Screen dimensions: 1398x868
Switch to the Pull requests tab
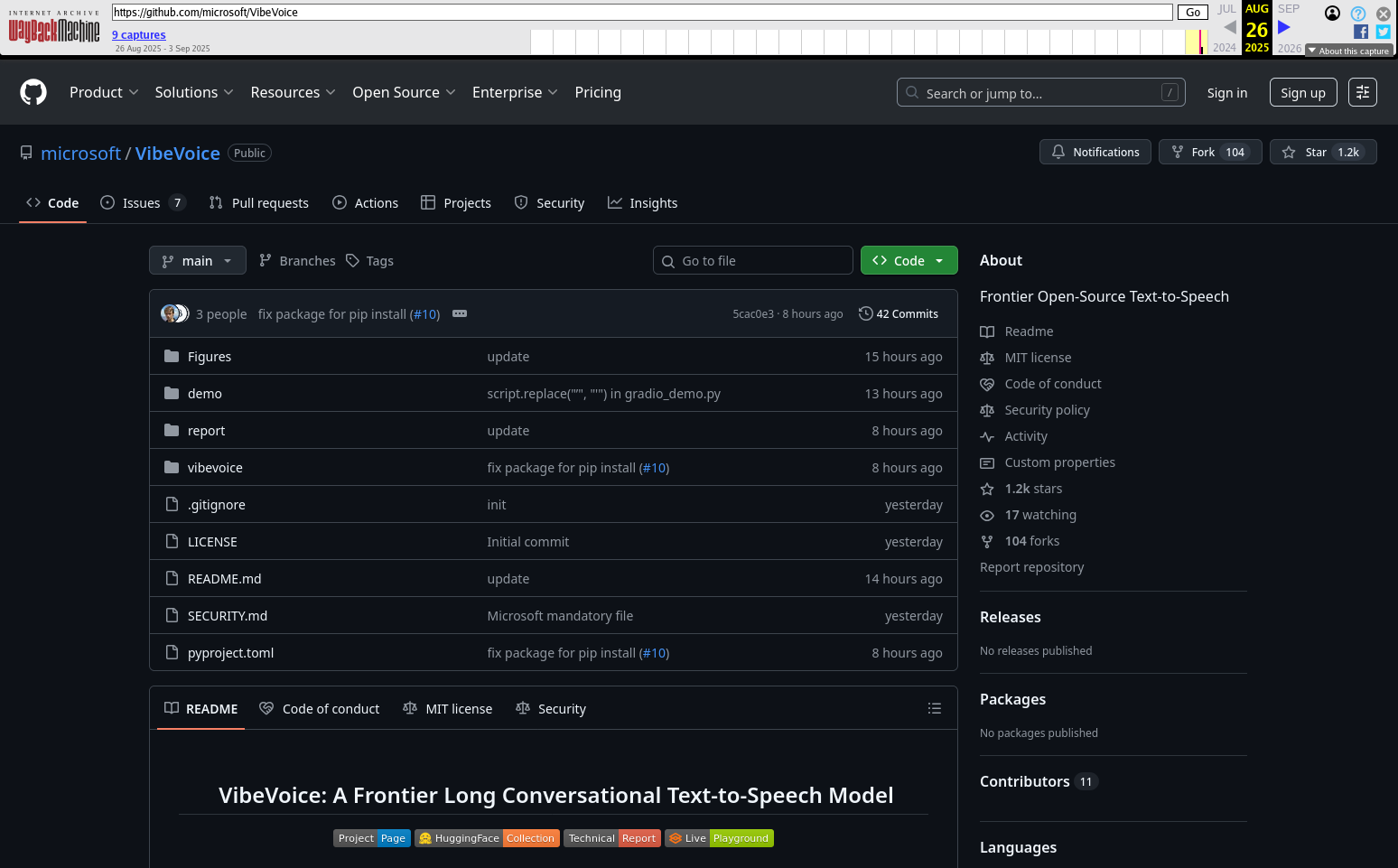259,202
